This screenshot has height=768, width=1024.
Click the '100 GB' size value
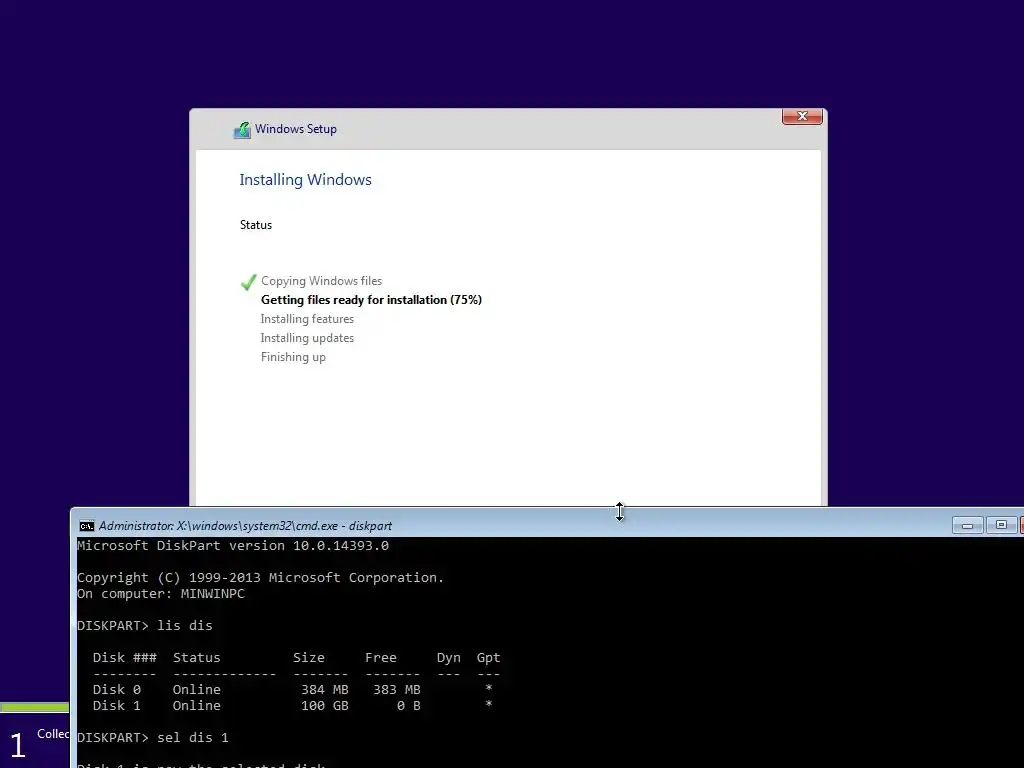pos(325,706)
